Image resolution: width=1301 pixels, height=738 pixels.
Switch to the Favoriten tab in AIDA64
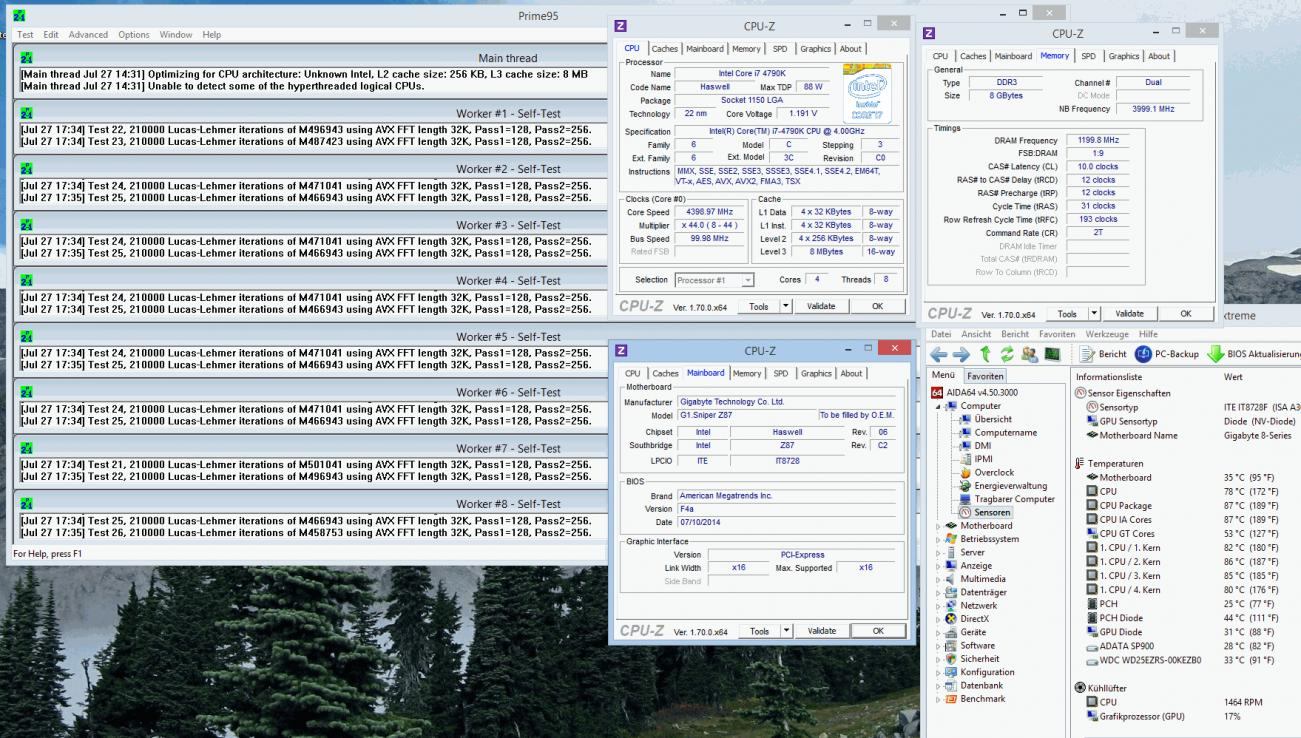(x=985, y=376)
